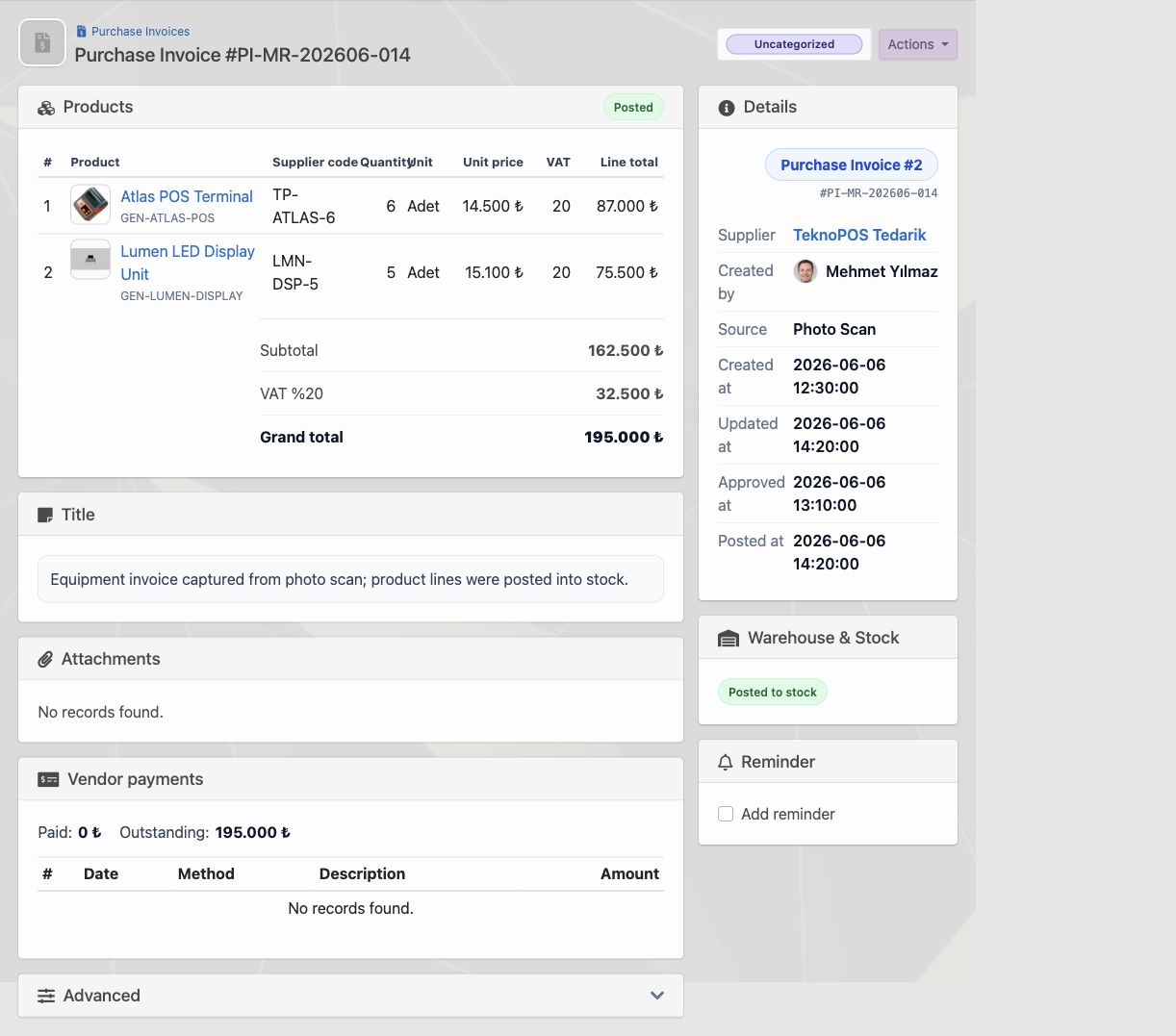The height and width of the screenshot is (1036, 1176).
Task: Click the Reminder bell icon
Action: 726,763
